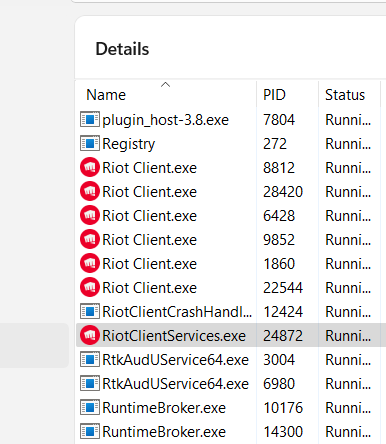Click RuntimeBroker.exe icon with PID 10176
The width and height of the screenshot is (386, 444).
coord(90,407)
